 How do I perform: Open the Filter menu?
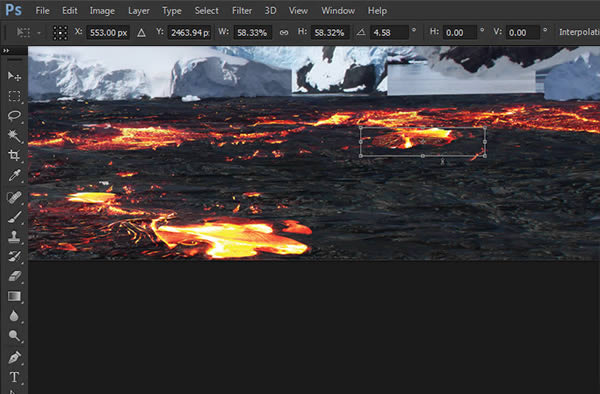coord(242,11)
